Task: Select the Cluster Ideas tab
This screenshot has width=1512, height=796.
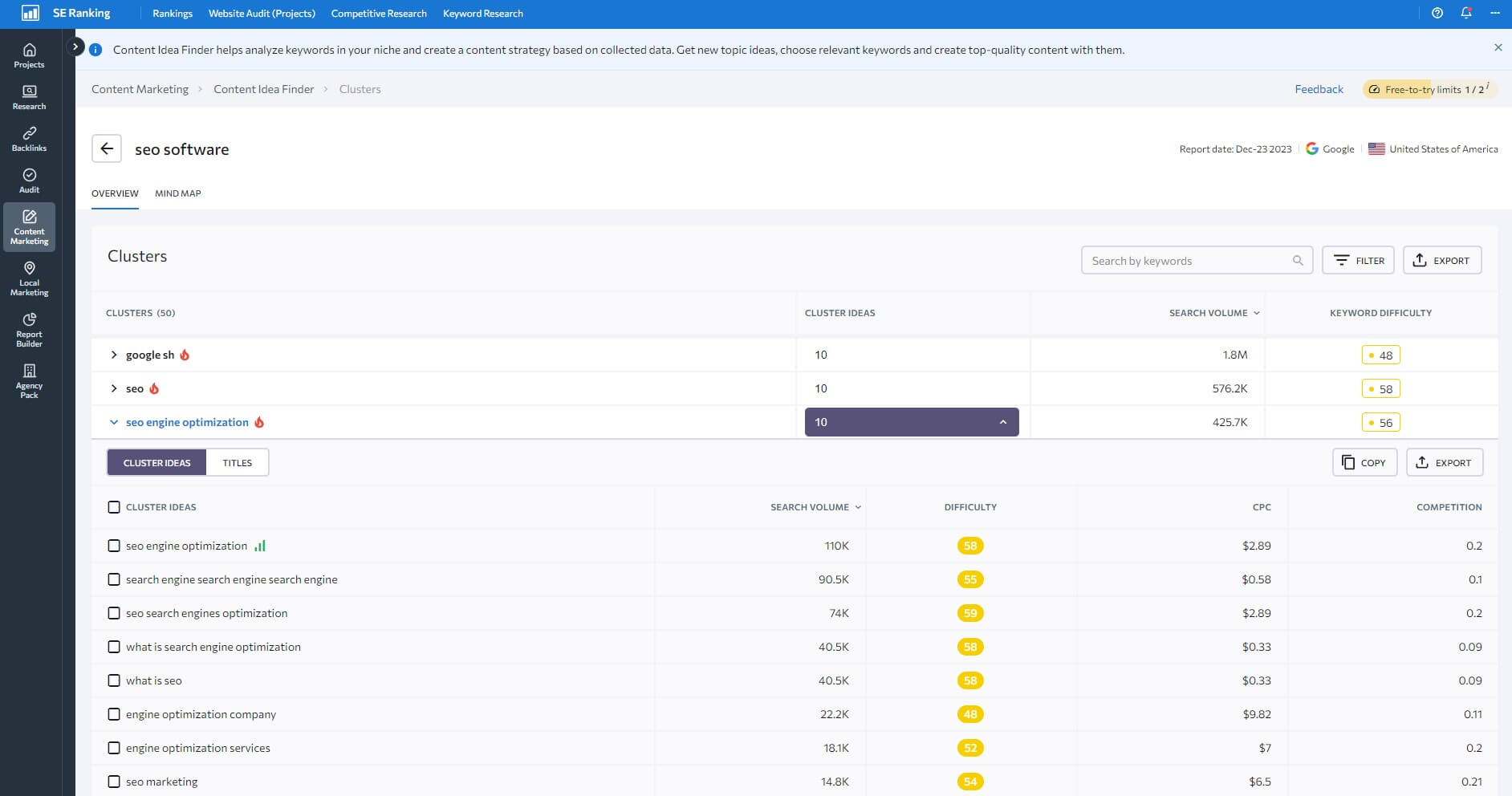Action: [x=156, y=463]
